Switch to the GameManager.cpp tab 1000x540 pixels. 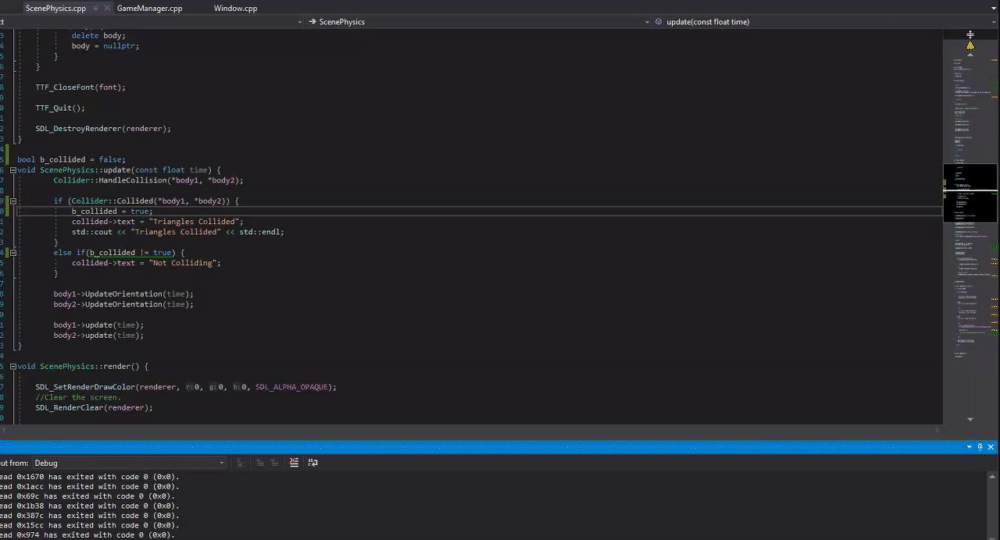pos(149,7)
